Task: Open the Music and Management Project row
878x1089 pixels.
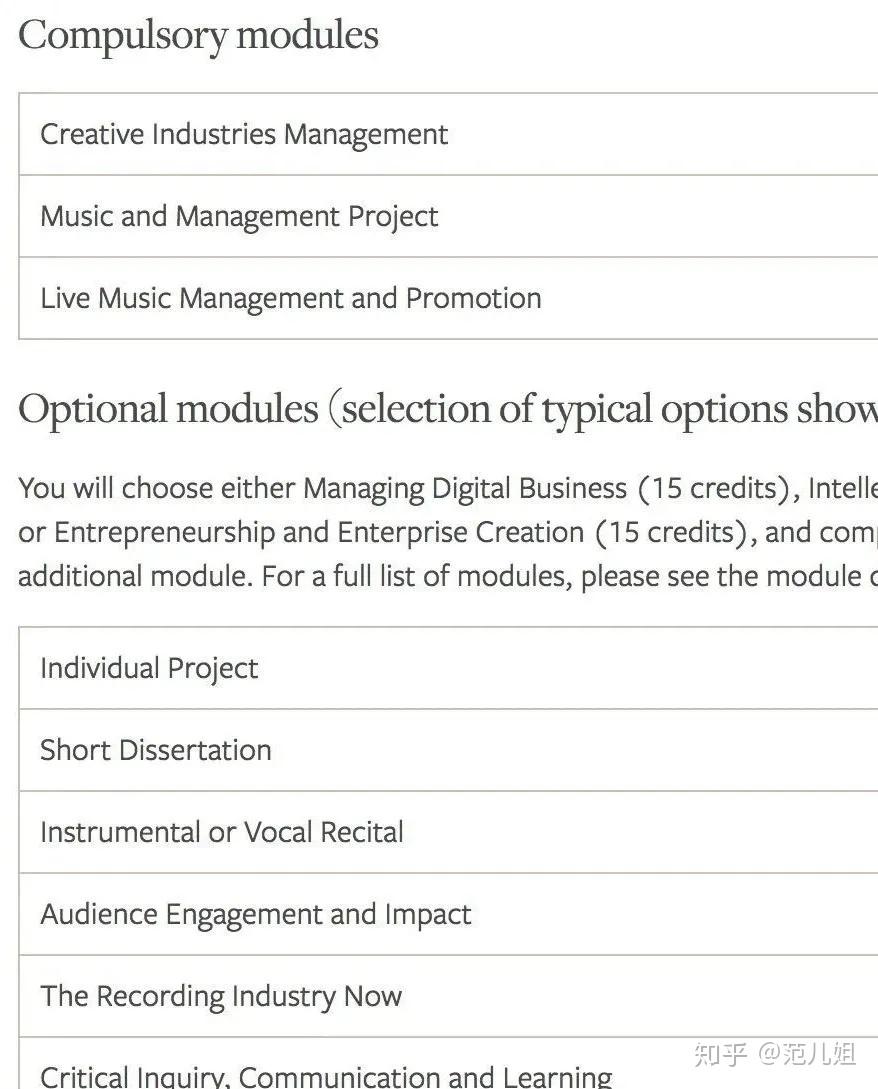Action: (x=239, y=216)
